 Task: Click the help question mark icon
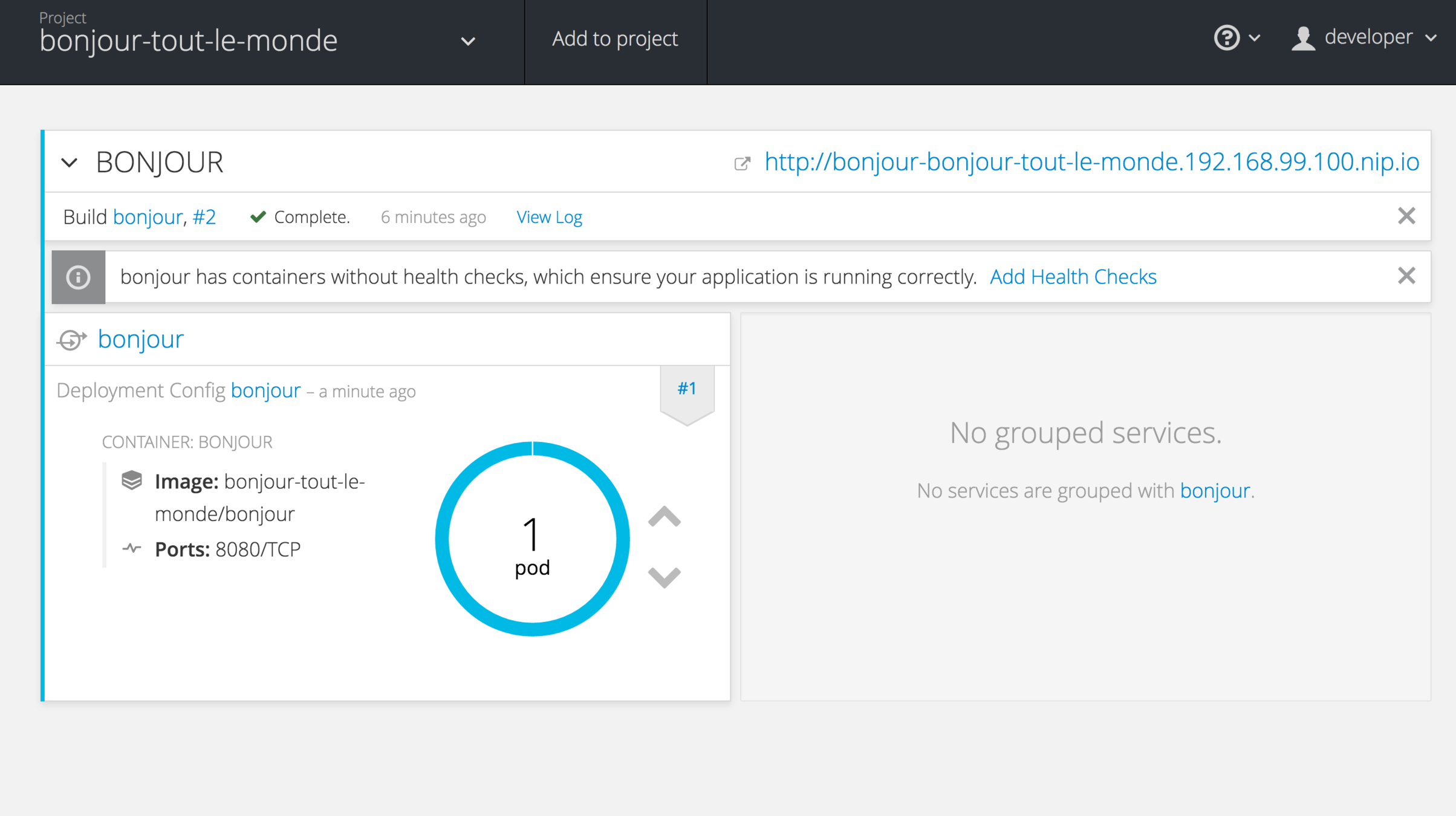(1226, 38)
